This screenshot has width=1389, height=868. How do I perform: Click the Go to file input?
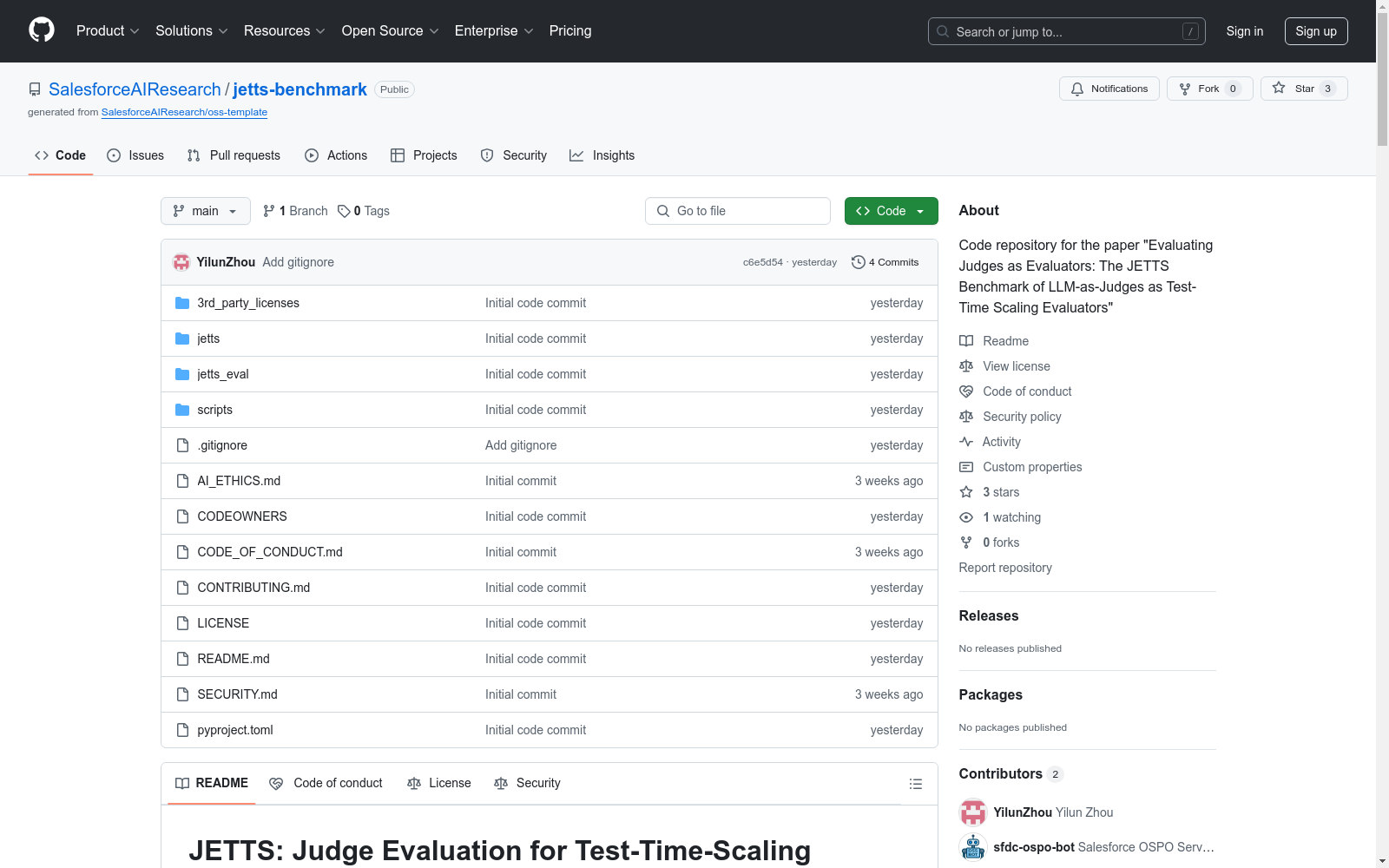(738, 211)
